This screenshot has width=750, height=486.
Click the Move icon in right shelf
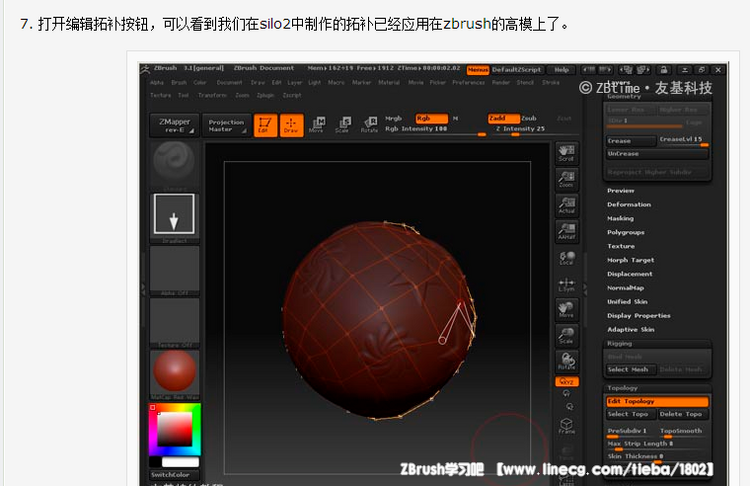pyautogui.click(x=567, y=309)
